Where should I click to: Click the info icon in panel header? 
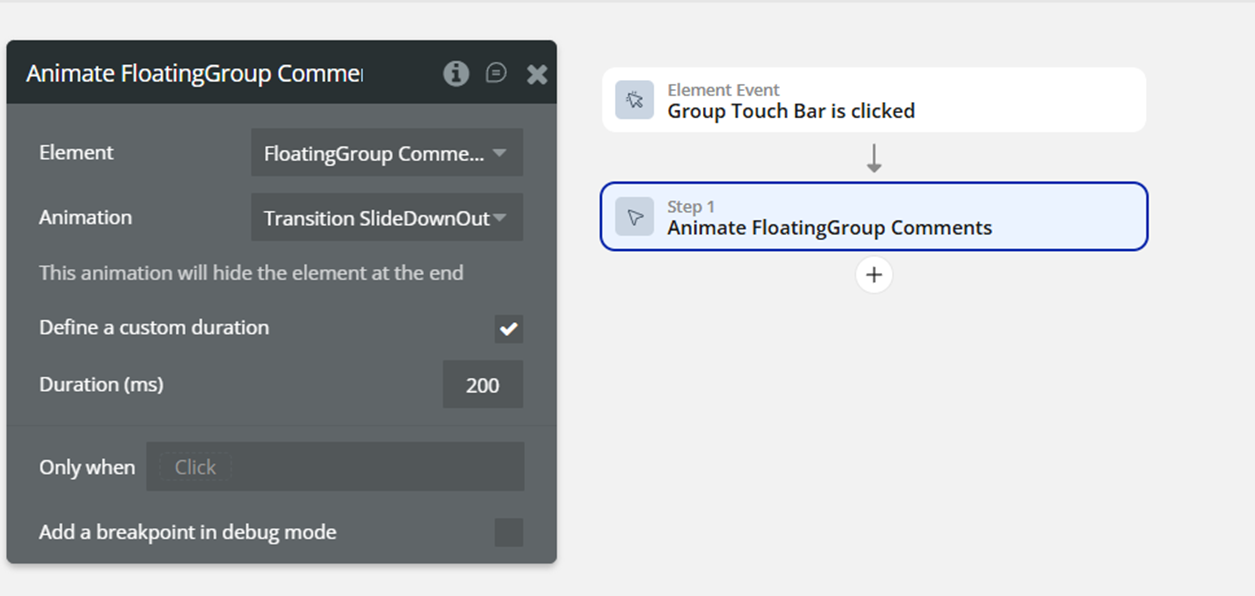456,73
